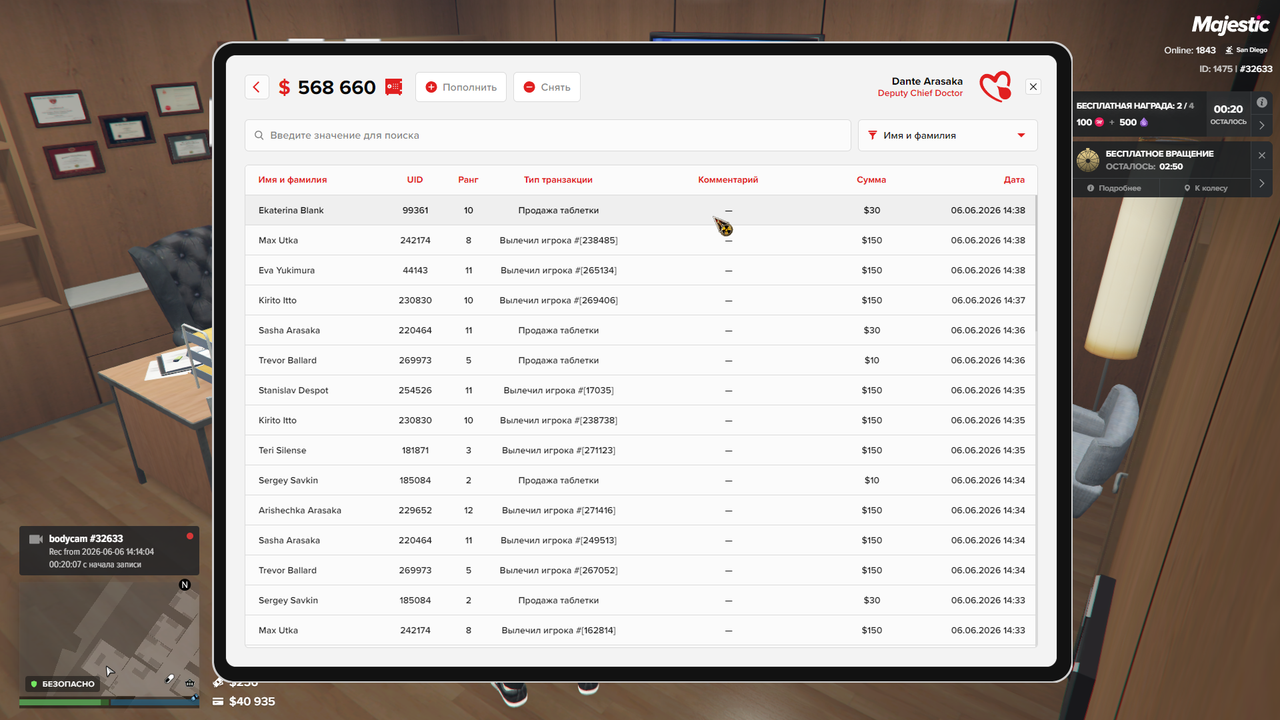Click Dante Arasaka profile name
The width and height of the screenshot is (1280, 720).
click(x=927, y=81)
